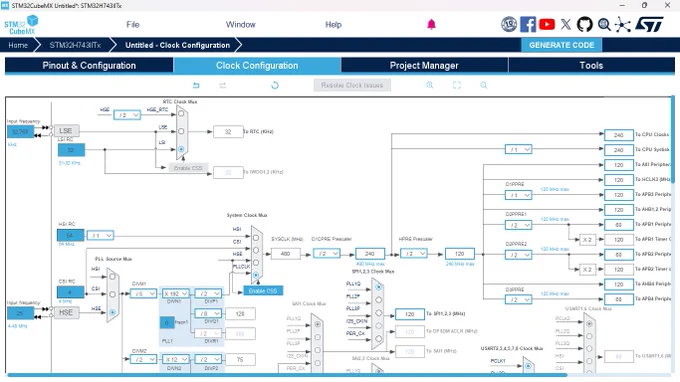Click the X 2 multiplier for APB2 Timer
The image size is (680, 382).
coord(587,269)
